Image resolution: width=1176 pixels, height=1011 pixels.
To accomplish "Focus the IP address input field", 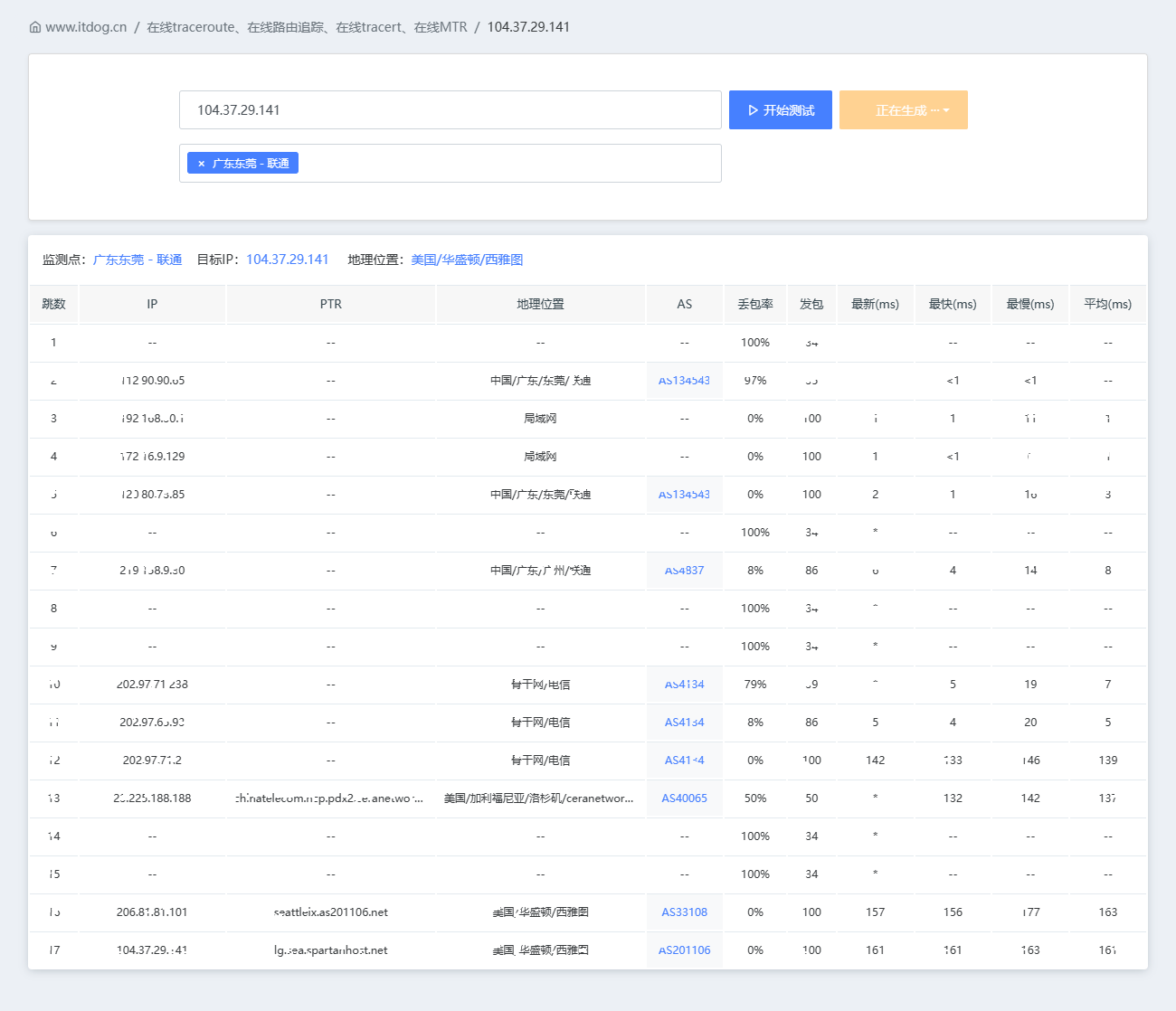I will tap(450, 110).
